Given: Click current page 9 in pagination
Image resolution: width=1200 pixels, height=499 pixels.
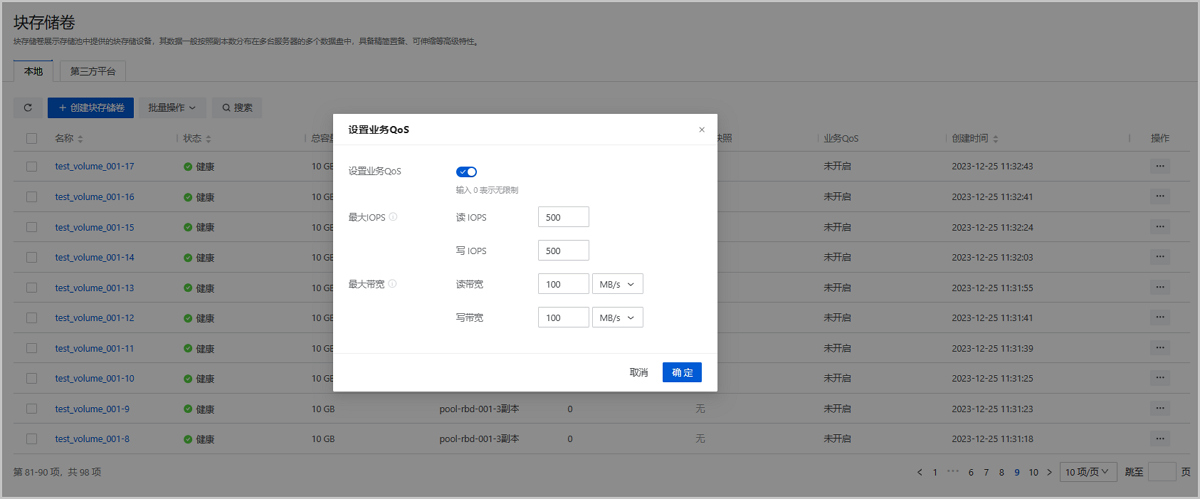Looking at the screenshot, I should (1017, 471).
